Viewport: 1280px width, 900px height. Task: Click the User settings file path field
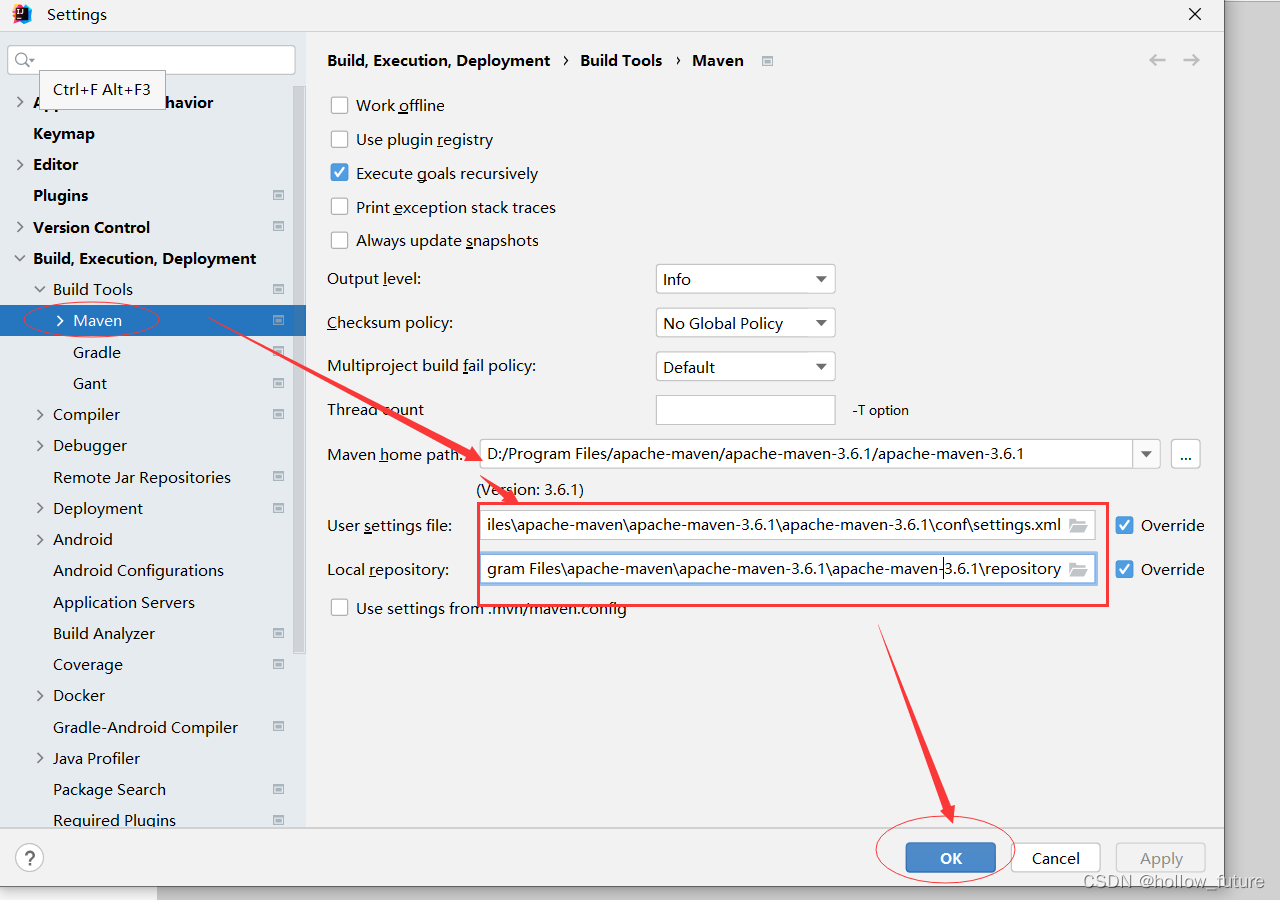(x=787, y=525)
